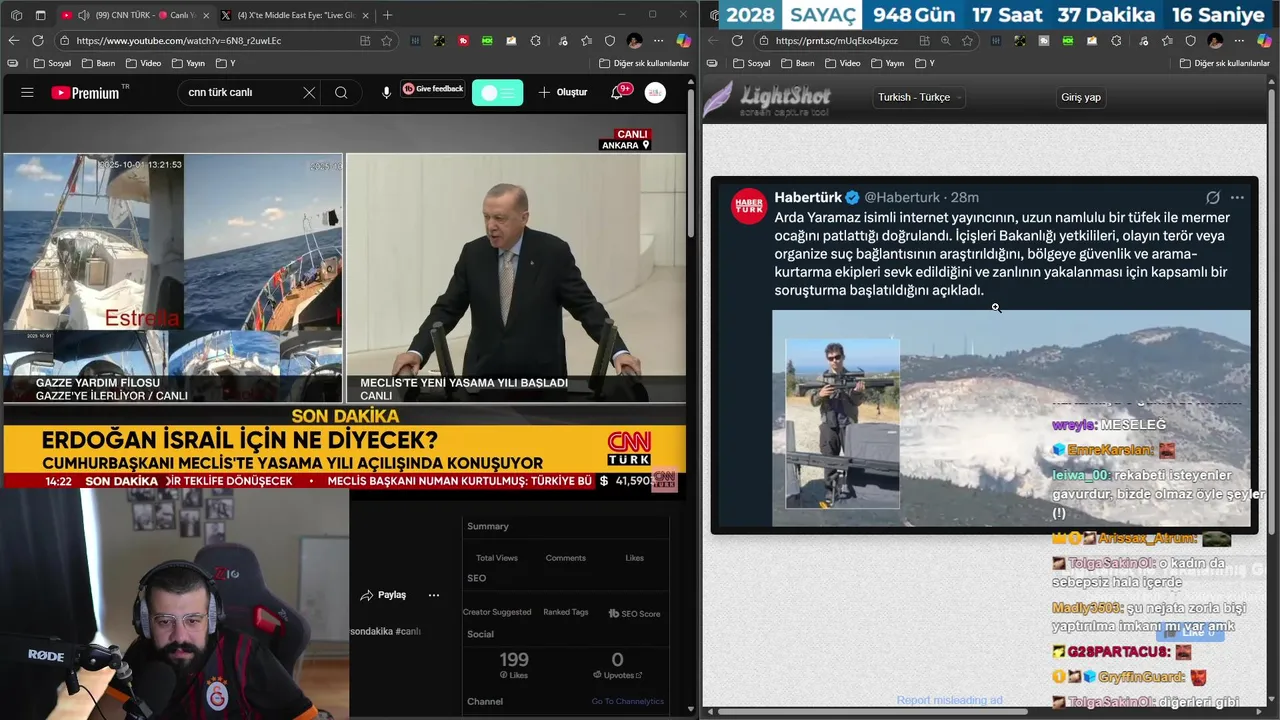This screenshot has height=720, width=1280.
Task: Open Diğer sık kullanılanlar folder in right browser
Action: point(1224,63)
